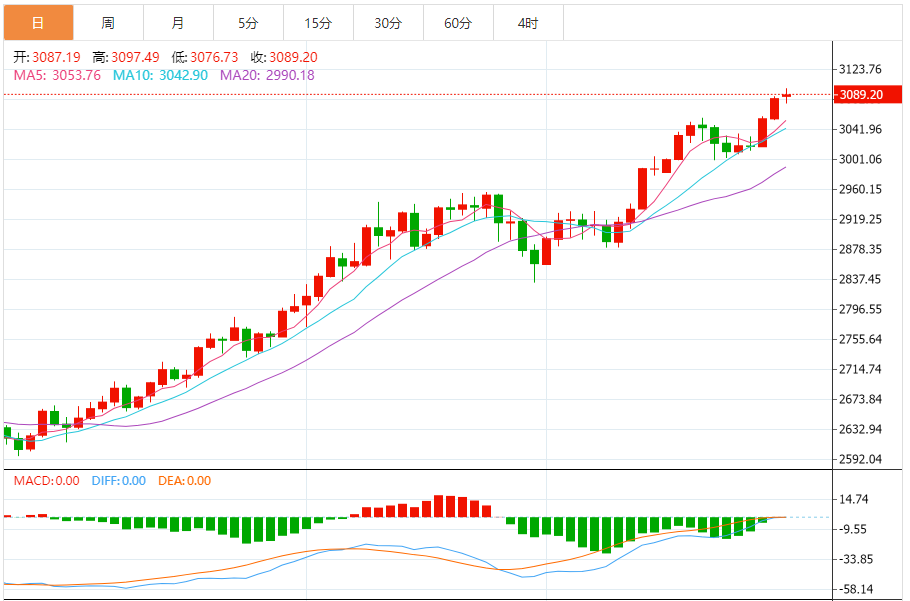Click the DEA:0.00 indicator label
910x601 pixels.
click(x=185, y=481)
